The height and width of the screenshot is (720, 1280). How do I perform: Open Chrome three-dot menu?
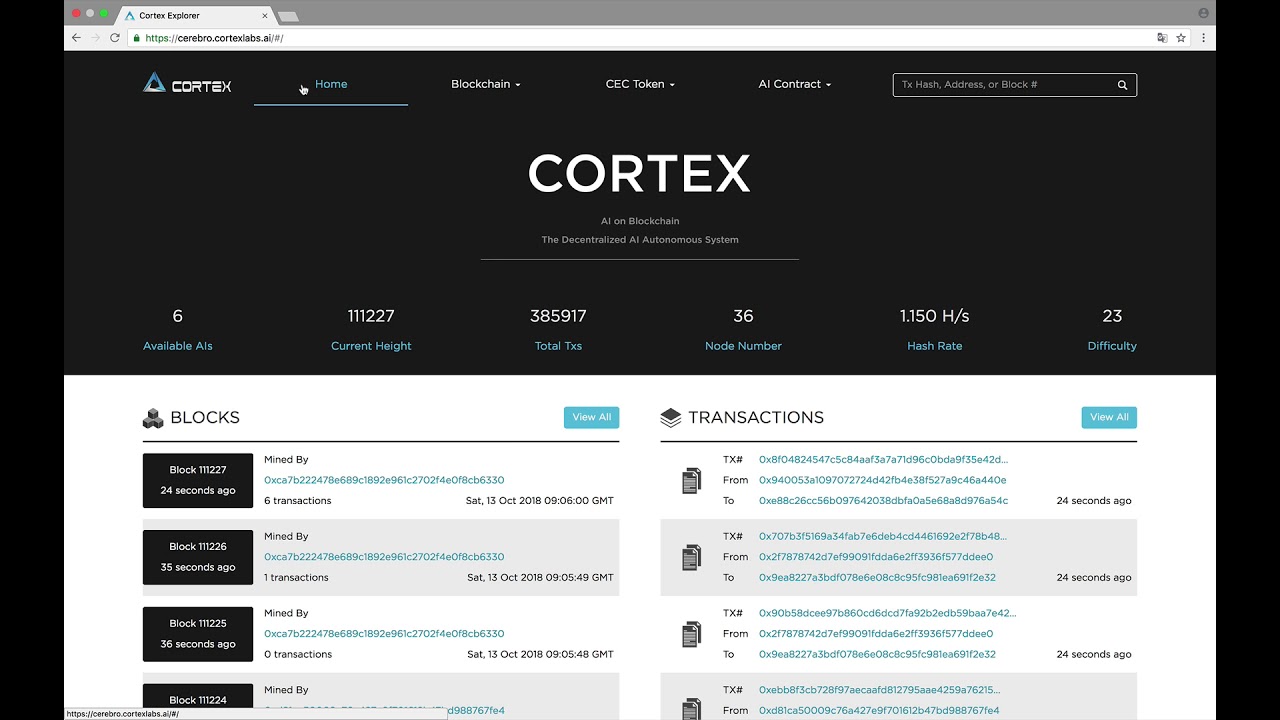click(x=1203, y=38)
